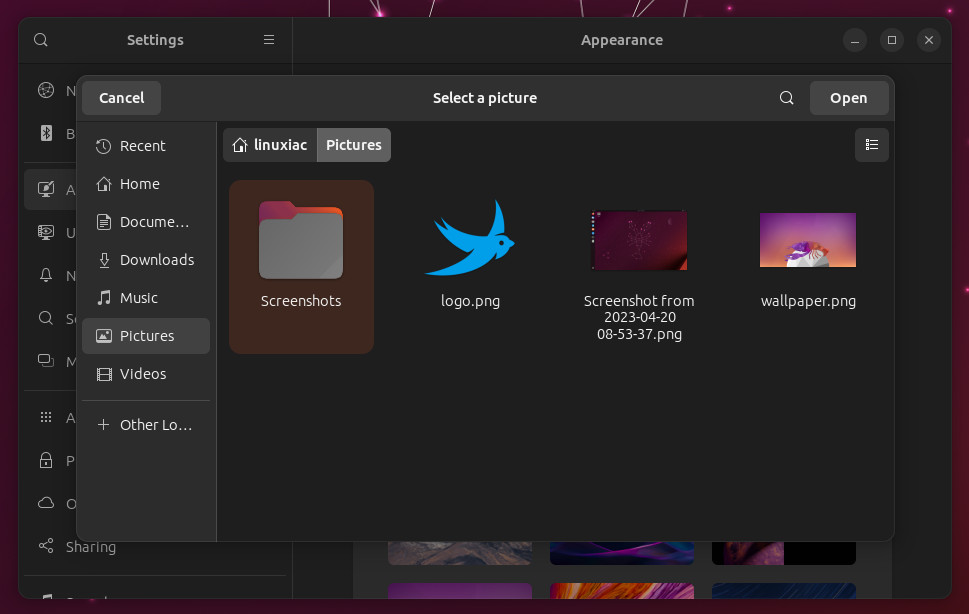Open the Privacy lock icon in Settings sidebar
This screenshot has width=969, height=614.
pyautogui.click(x=46, y=460)
